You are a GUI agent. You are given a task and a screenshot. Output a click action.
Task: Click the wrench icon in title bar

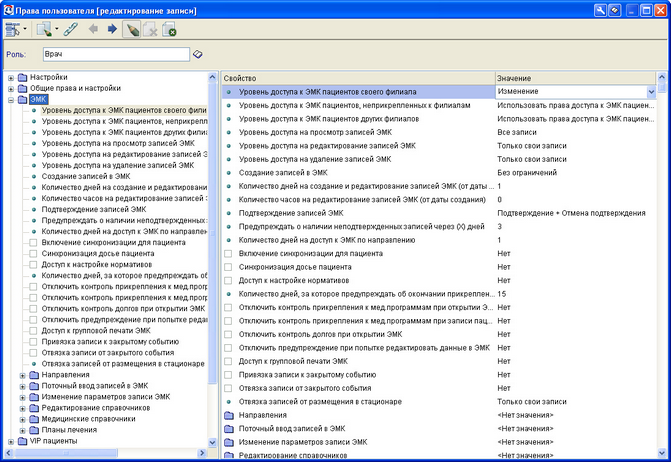tap(600, 10)
